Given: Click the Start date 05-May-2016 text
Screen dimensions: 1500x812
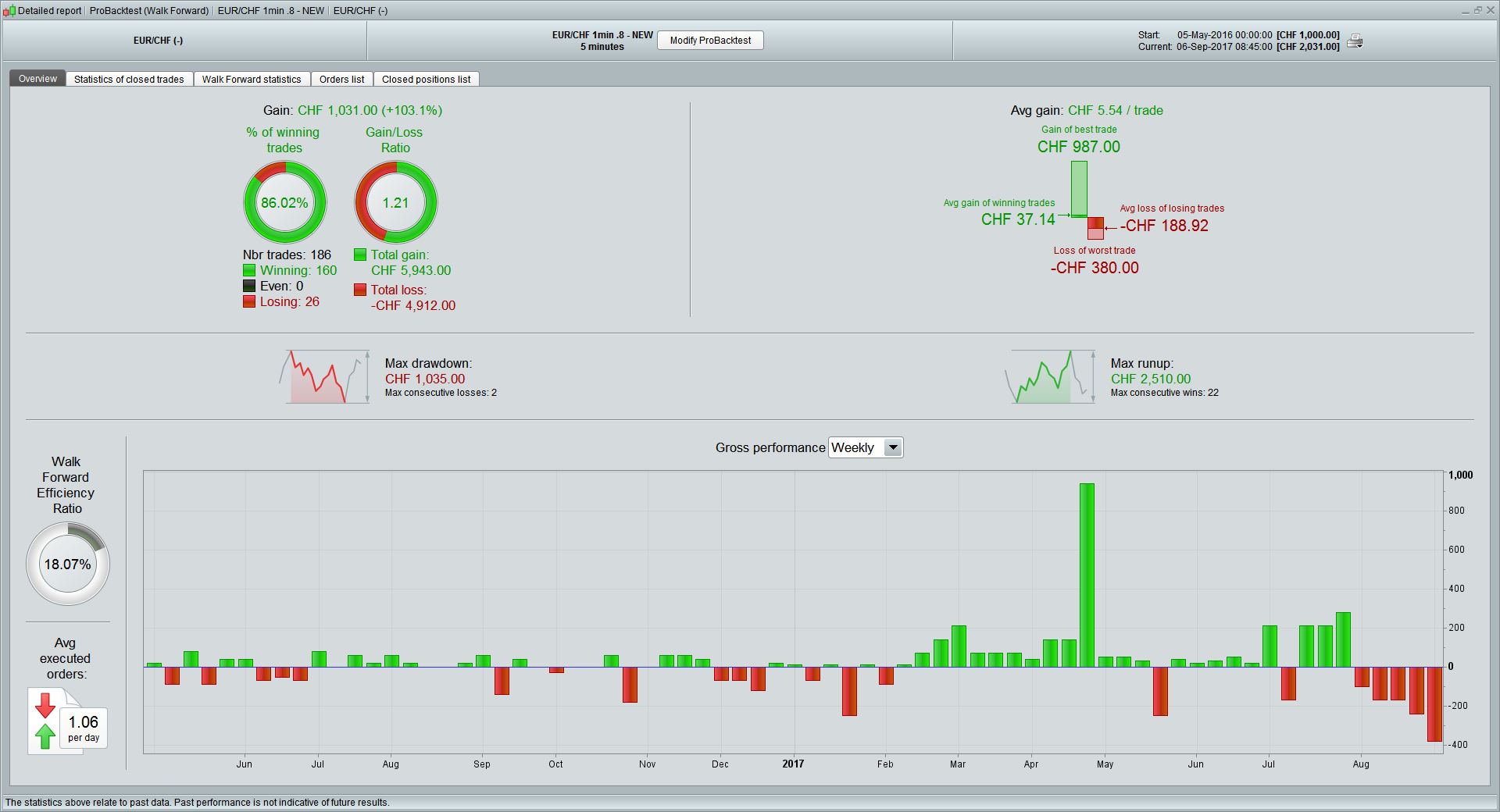Looking at the screenshot, I should pos(1224,35).
